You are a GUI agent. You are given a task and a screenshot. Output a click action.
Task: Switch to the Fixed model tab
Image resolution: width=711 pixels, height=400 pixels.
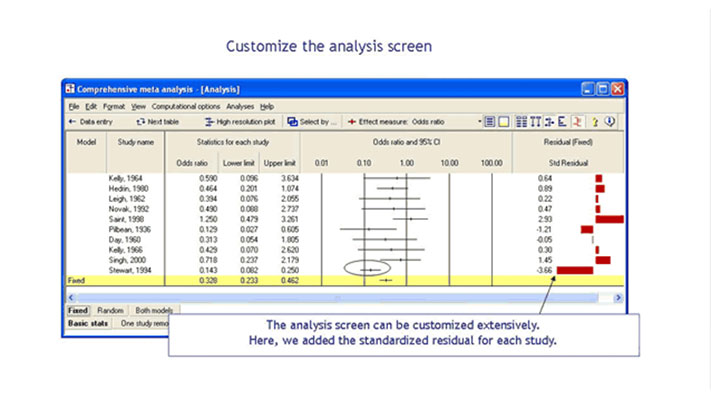click(x=78, y=311)
